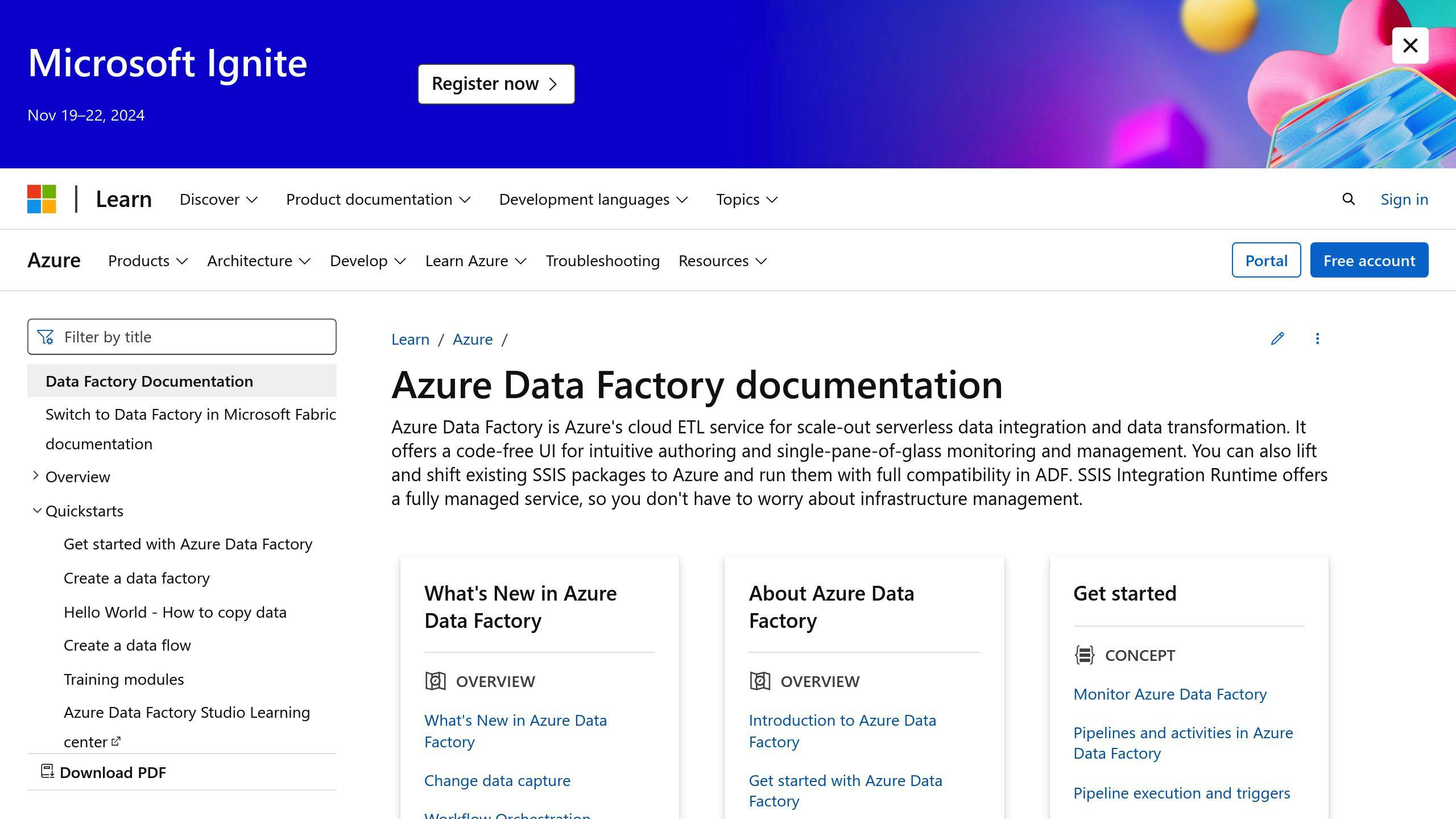The width and height of the screenshot is (1456, 819).
Task: Open Switch to Data Factory in Microsoft Fabric
Action: (191, 429)
